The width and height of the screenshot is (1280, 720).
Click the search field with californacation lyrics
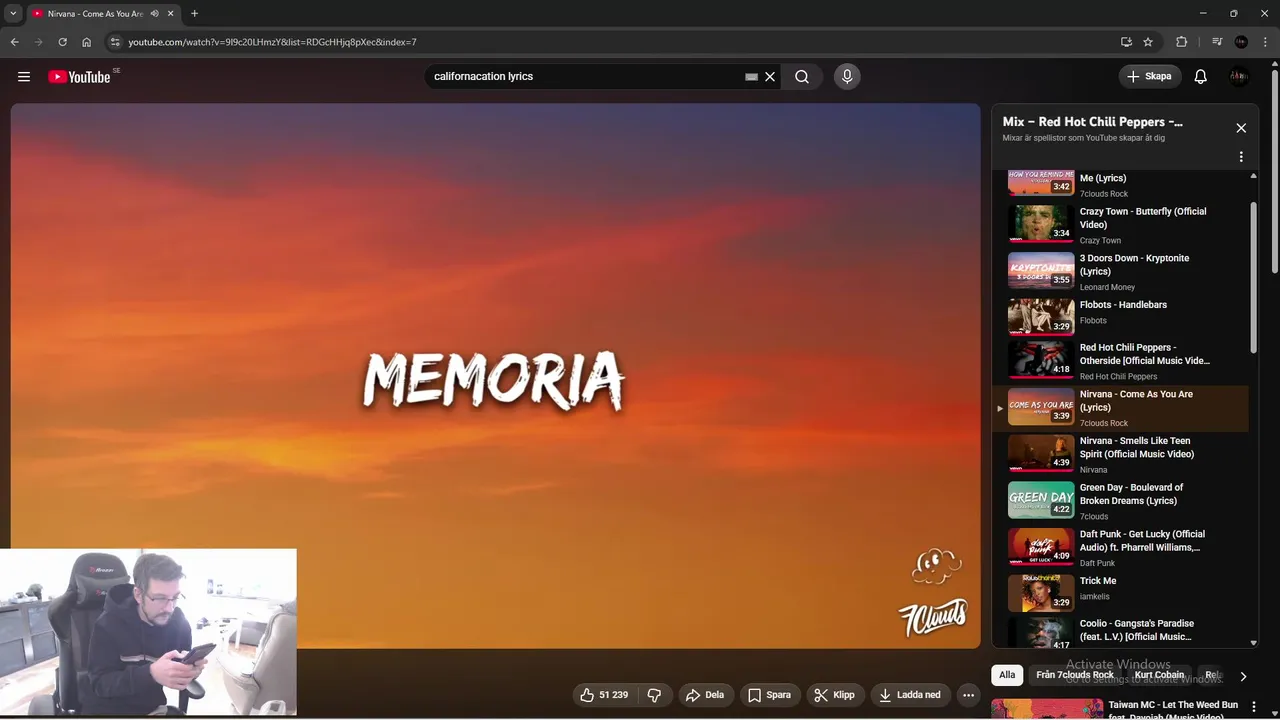[x=585, y=77]
